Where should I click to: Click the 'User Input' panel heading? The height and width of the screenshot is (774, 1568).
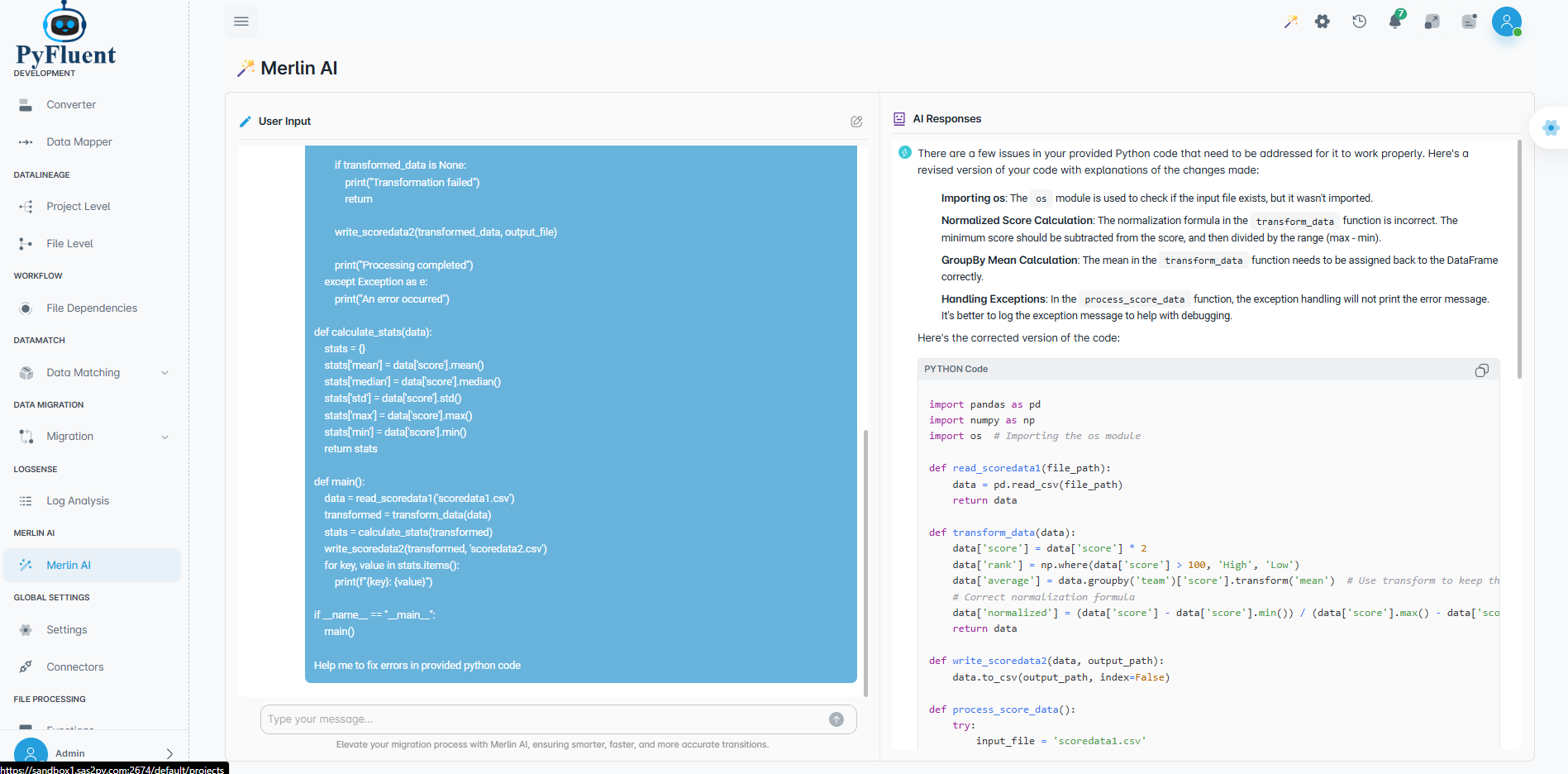coord(284,122)
